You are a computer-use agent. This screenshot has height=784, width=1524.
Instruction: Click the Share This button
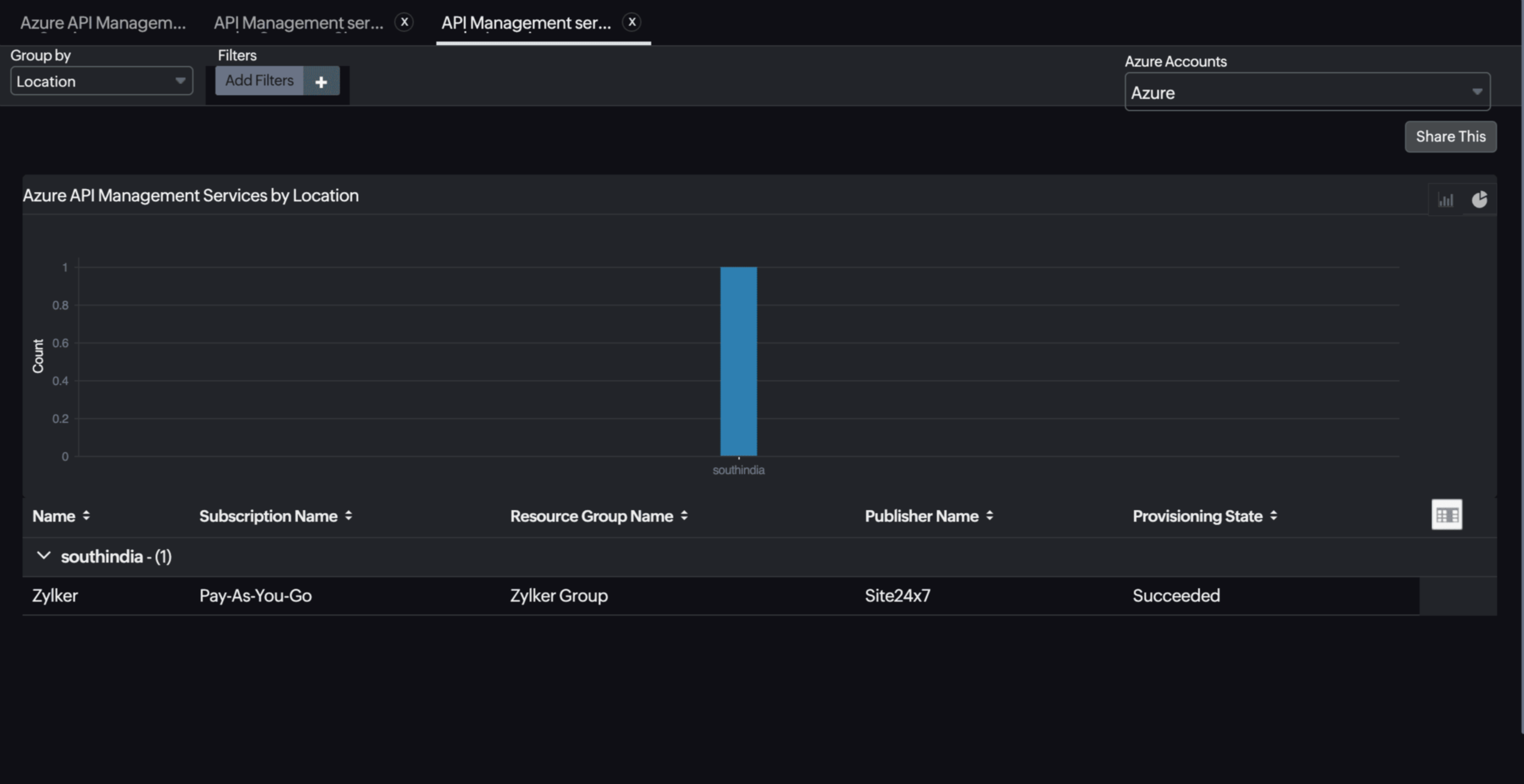click(1450, 136)
